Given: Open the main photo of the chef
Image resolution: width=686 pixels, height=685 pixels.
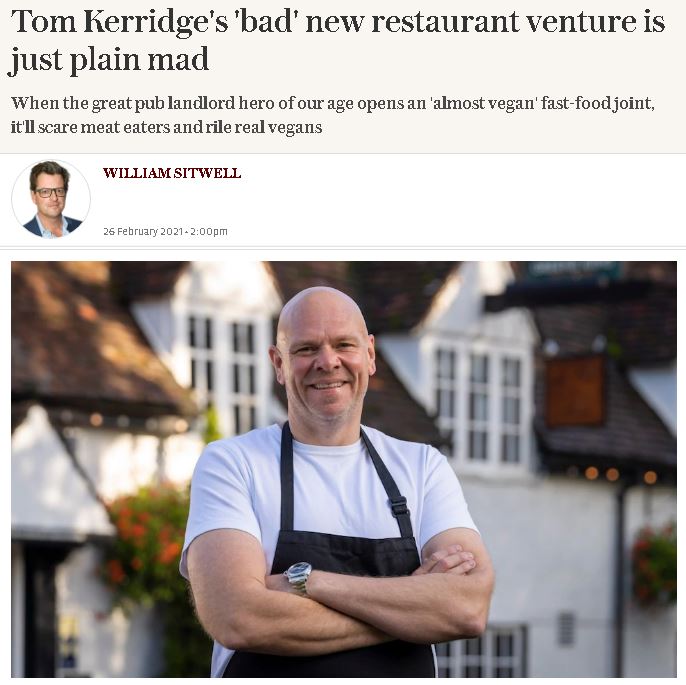Looking at the screenshot, I should 344,469.
